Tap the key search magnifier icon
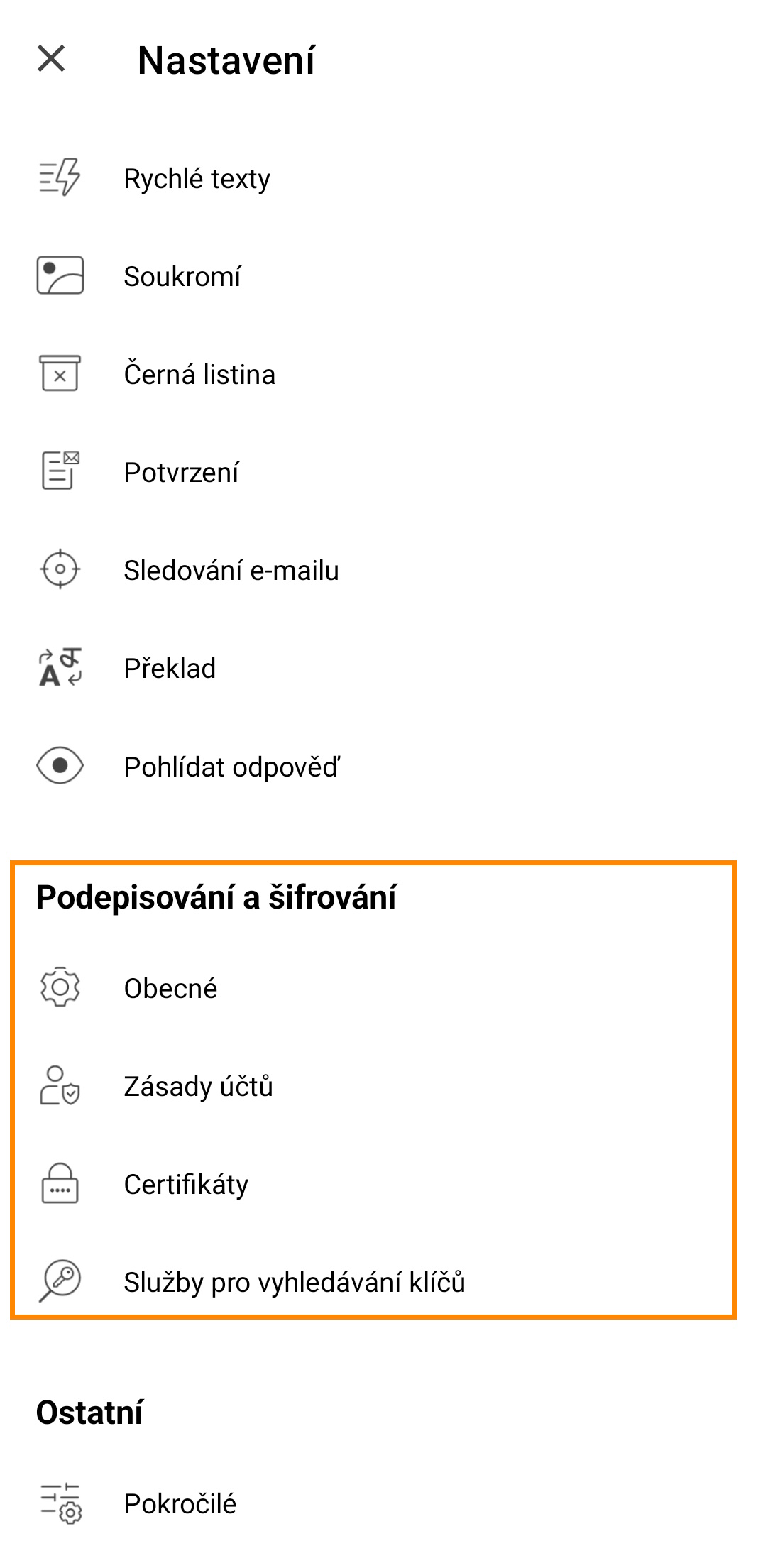The image size is (763, 1568). (x=60, y=1281)
